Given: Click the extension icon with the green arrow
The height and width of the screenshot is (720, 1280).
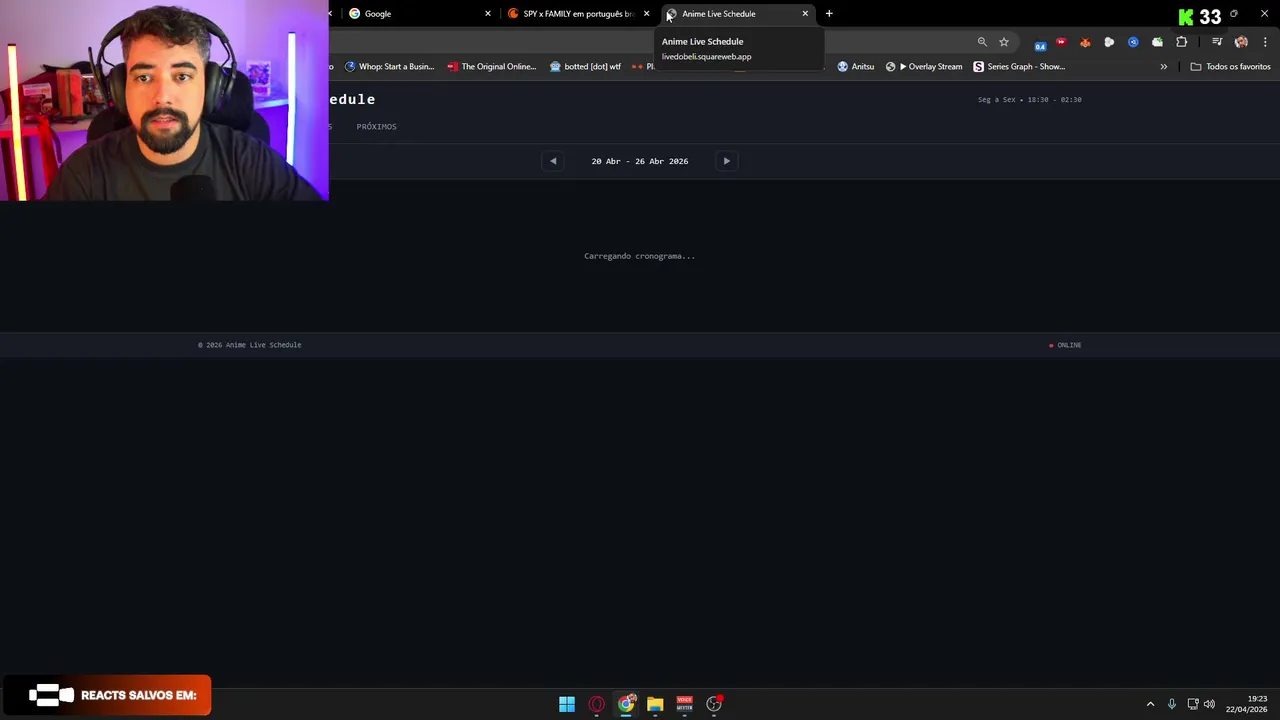Looking at the screenshot, I should (1157, 42).
